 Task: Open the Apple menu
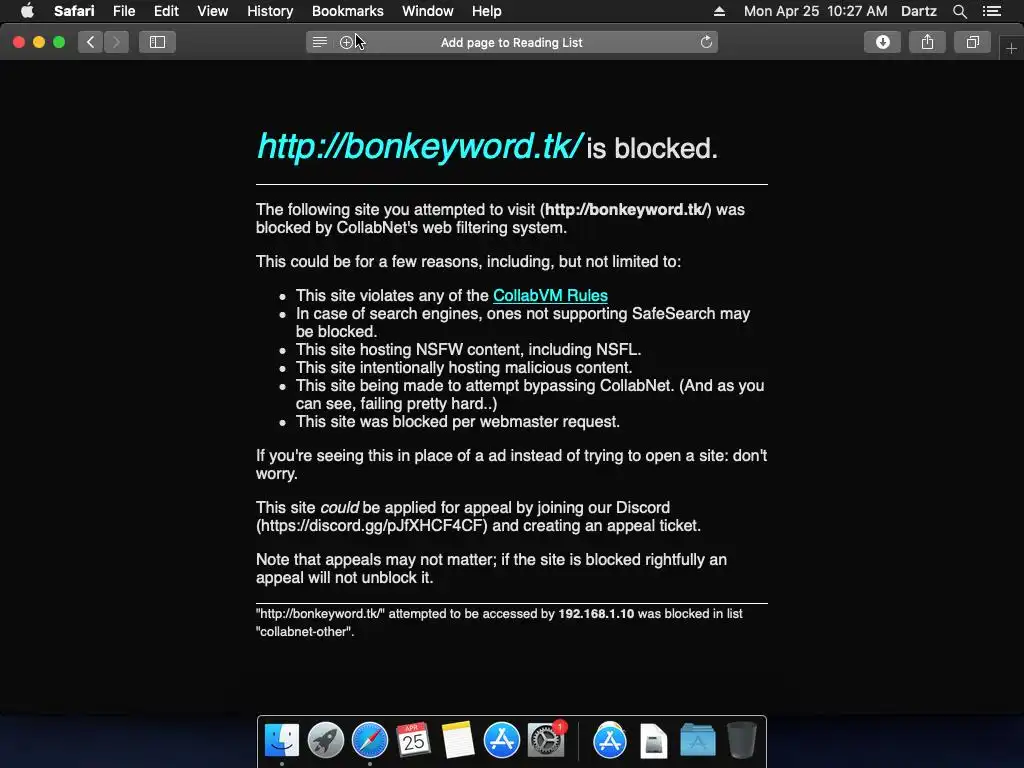click(x=27, y=11)
